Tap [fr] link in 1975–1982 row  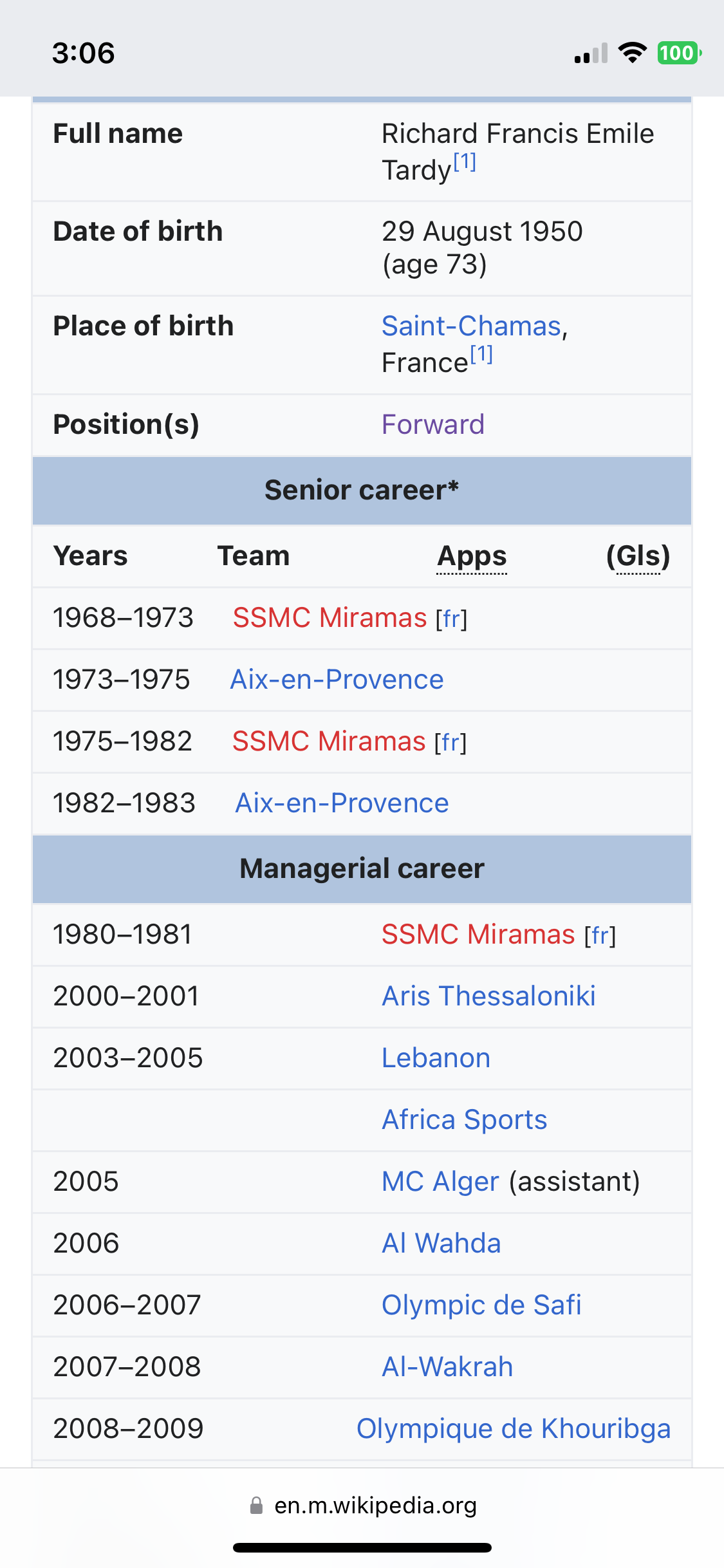tap(450, 742)
